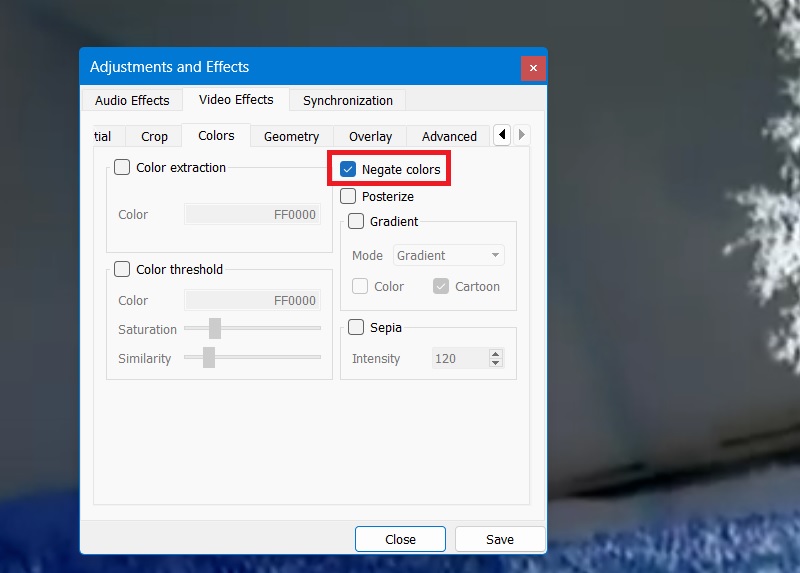The width and height of the screenshot is (800, 573).
Task: Select the Video Effects tab
Action: point(236,99)
